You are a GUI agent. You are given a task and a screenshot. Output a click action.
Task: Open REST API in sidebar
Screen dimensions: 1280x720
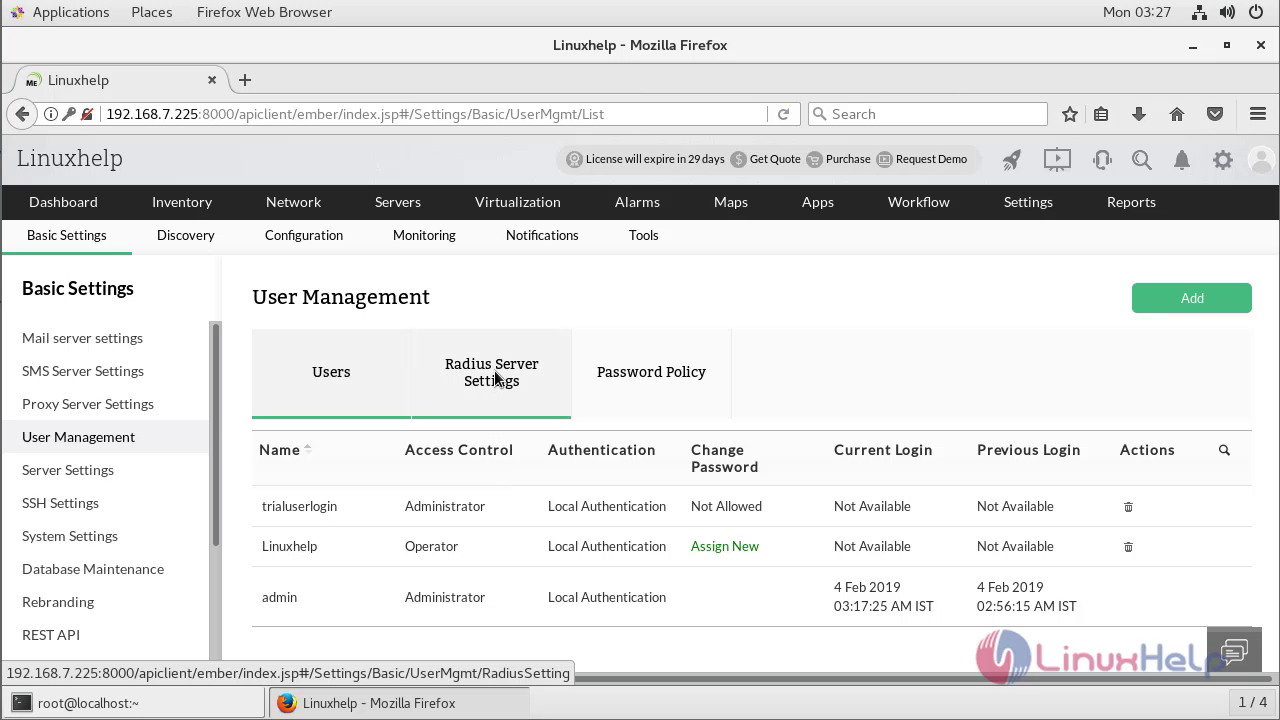click(x=51, y=635)
